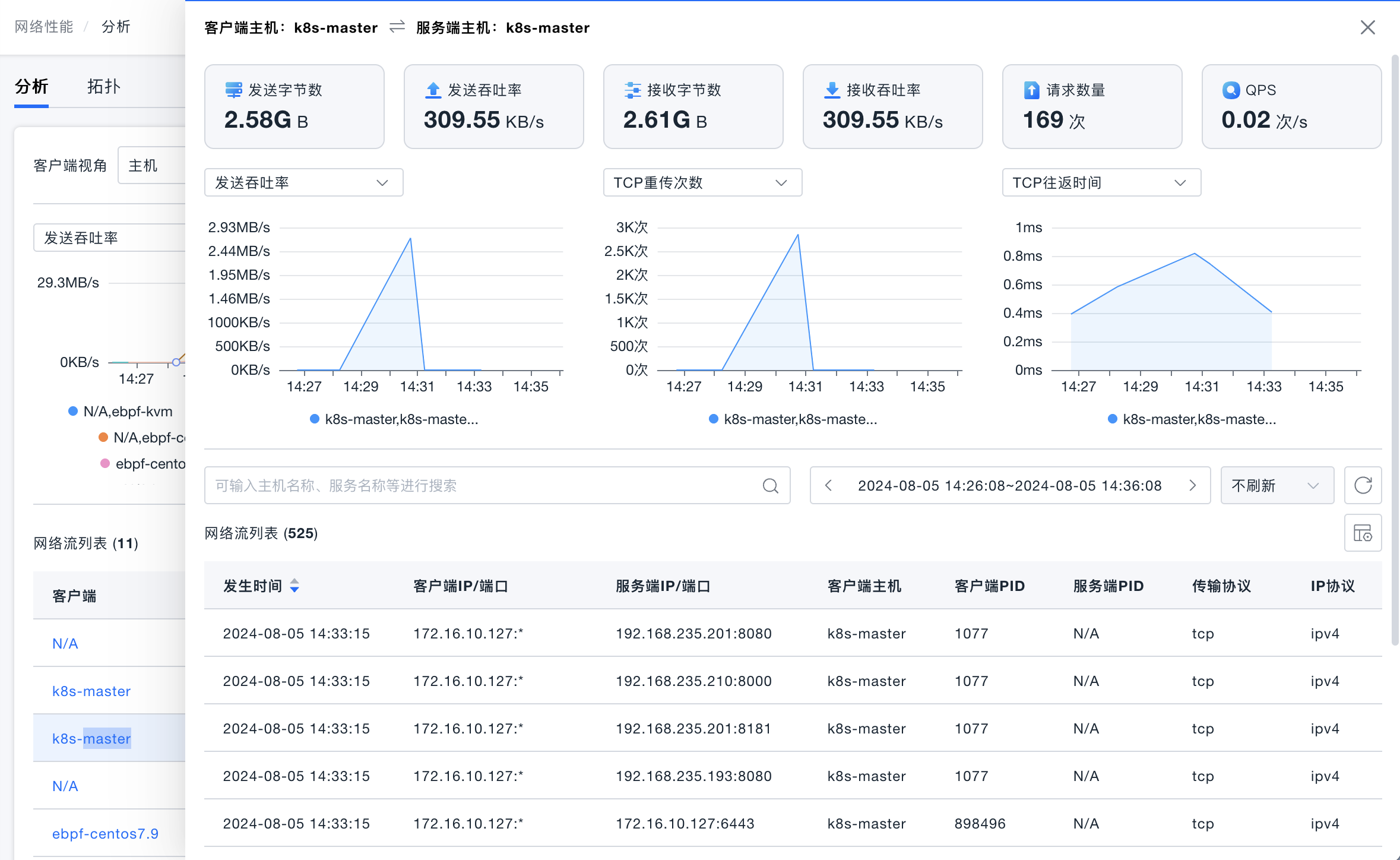Image resolution: width=1400 pixels, height=860 pixels.
Task: Sort by 发生时间 column arrows
Action: (294, 586)
